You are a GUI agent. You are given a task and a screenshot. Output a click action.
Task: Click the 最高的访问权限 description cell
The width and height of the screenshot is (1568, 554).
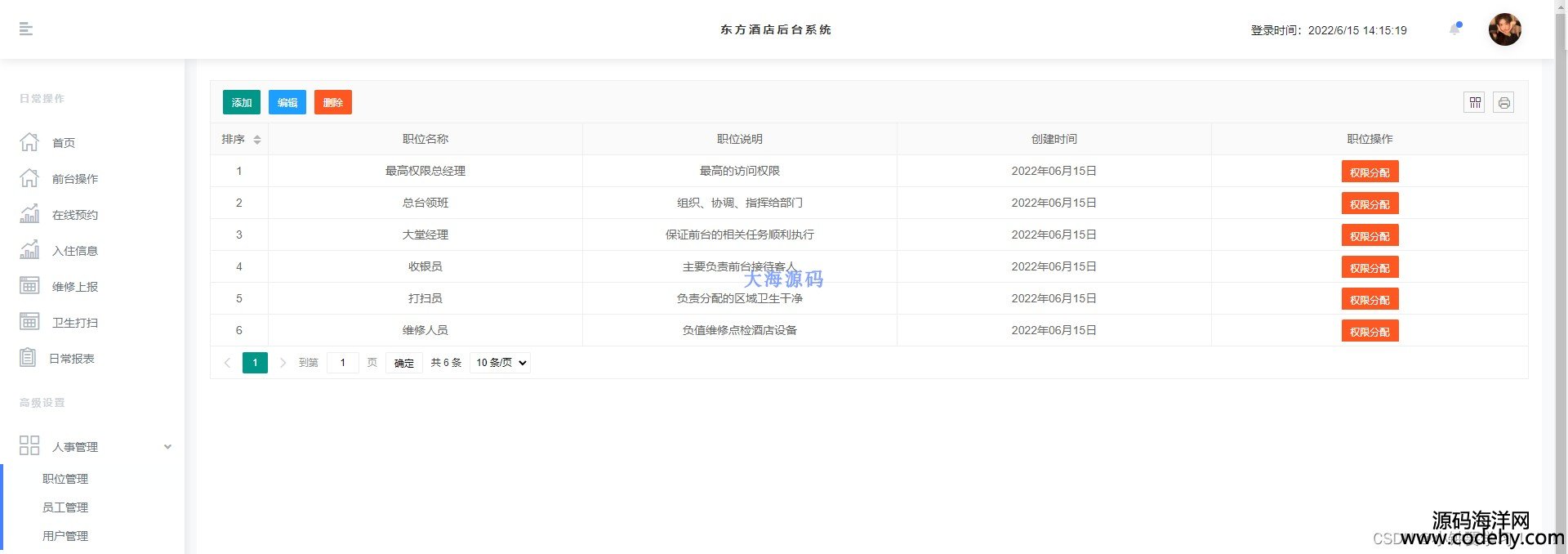click(740, 171)
